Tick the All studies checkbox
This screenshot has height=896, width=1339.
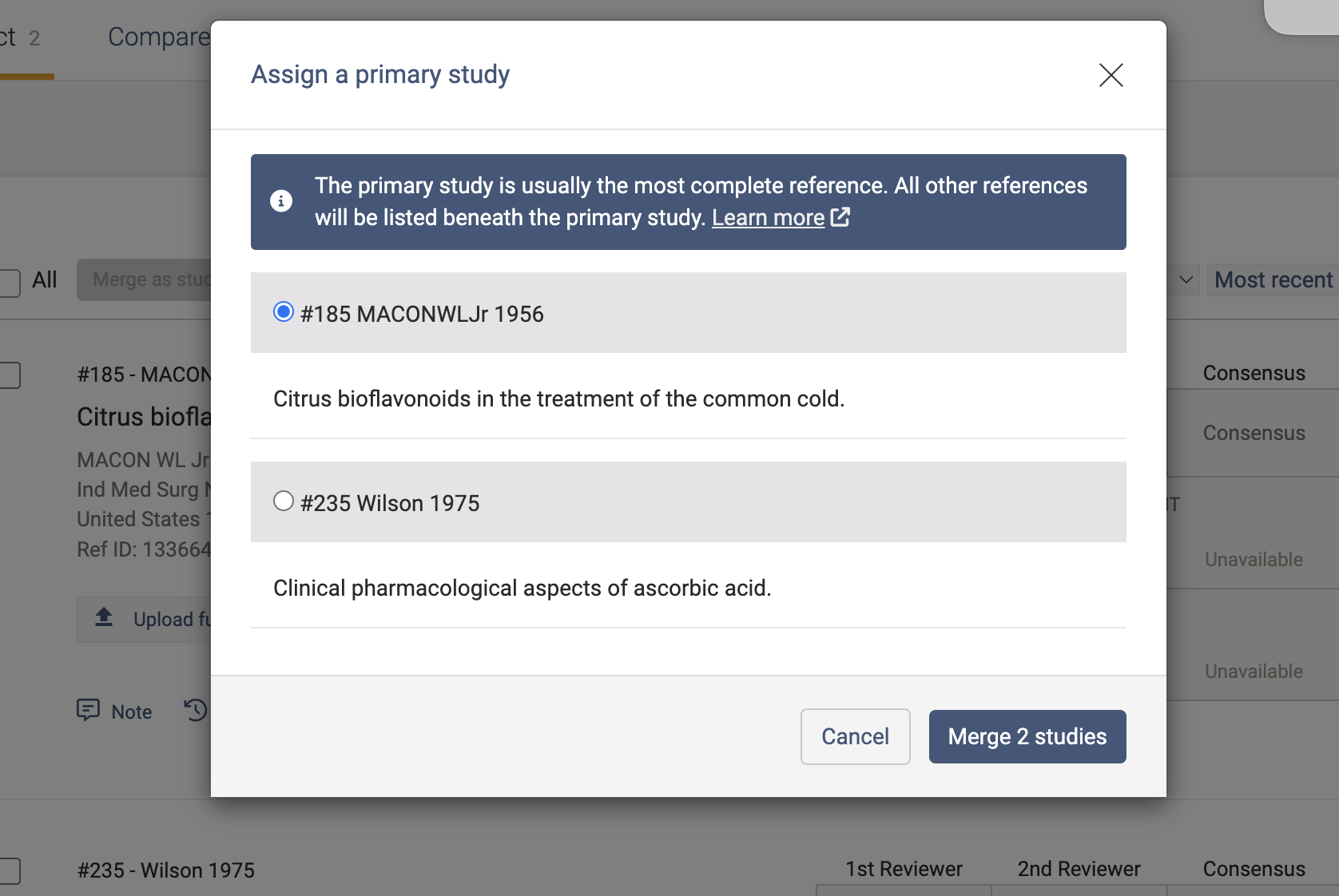pyautogui.click(x=10, y=281)
